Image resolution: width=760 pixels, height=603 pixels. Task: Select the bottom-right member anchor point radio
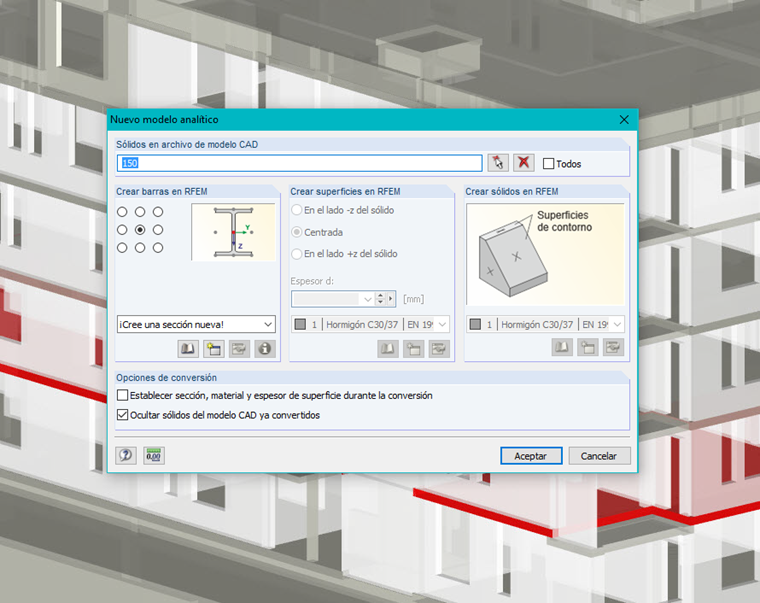tap(158, 248)
